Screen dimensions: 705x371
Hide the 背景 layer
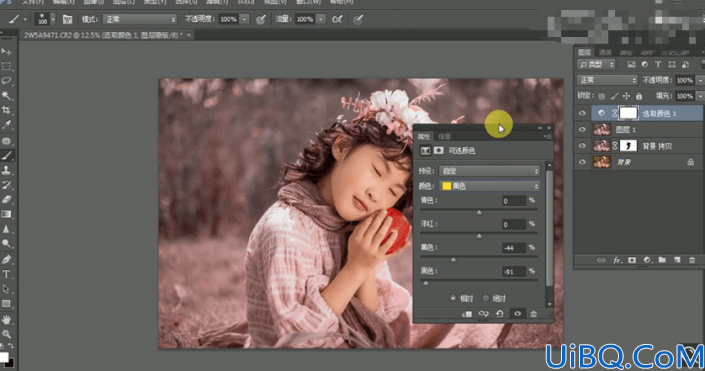pos(582,162)
